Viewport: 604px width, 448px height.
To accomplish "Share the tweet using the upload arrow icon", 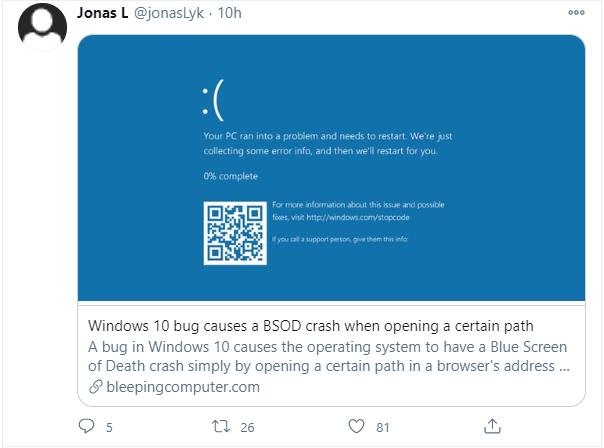I will (x=492, y=426).
